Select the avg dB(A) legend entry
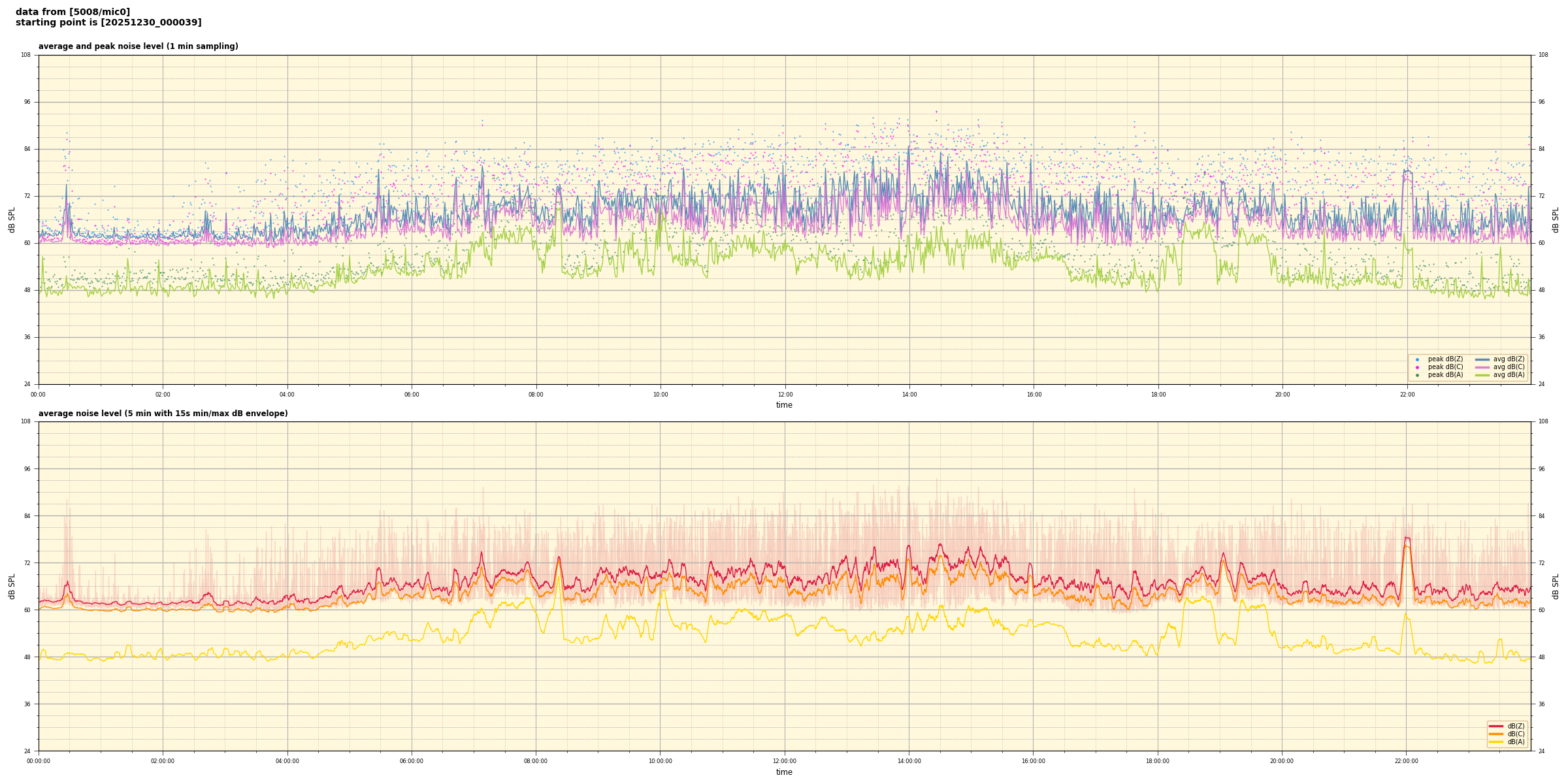Viewport: 1568px width, 784px height. click(1509, 375)
